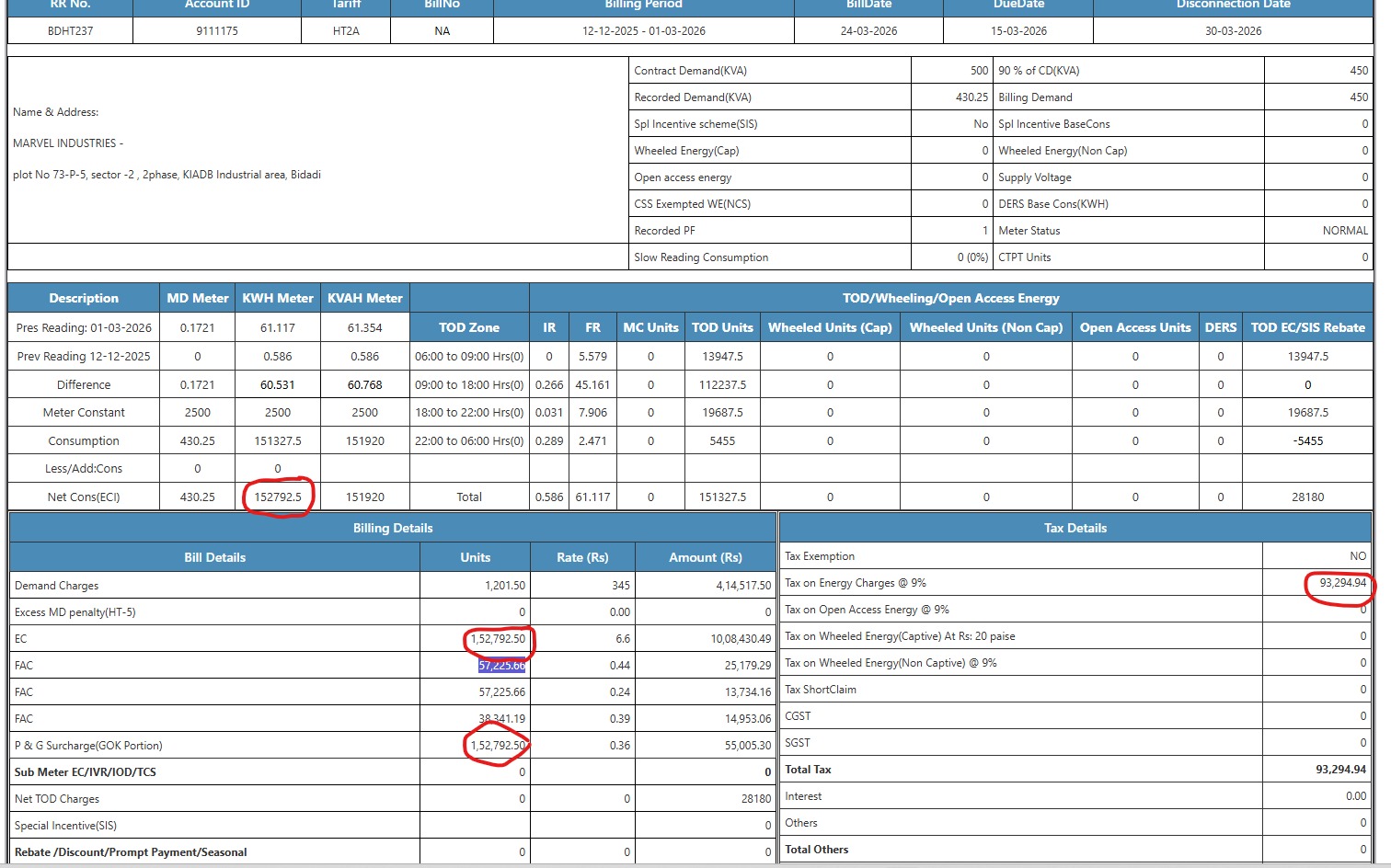Click the circled Tax on Energy Charges amount
The height and width of the screenshot is (868, 1391).
click(x=1342, y=583)
